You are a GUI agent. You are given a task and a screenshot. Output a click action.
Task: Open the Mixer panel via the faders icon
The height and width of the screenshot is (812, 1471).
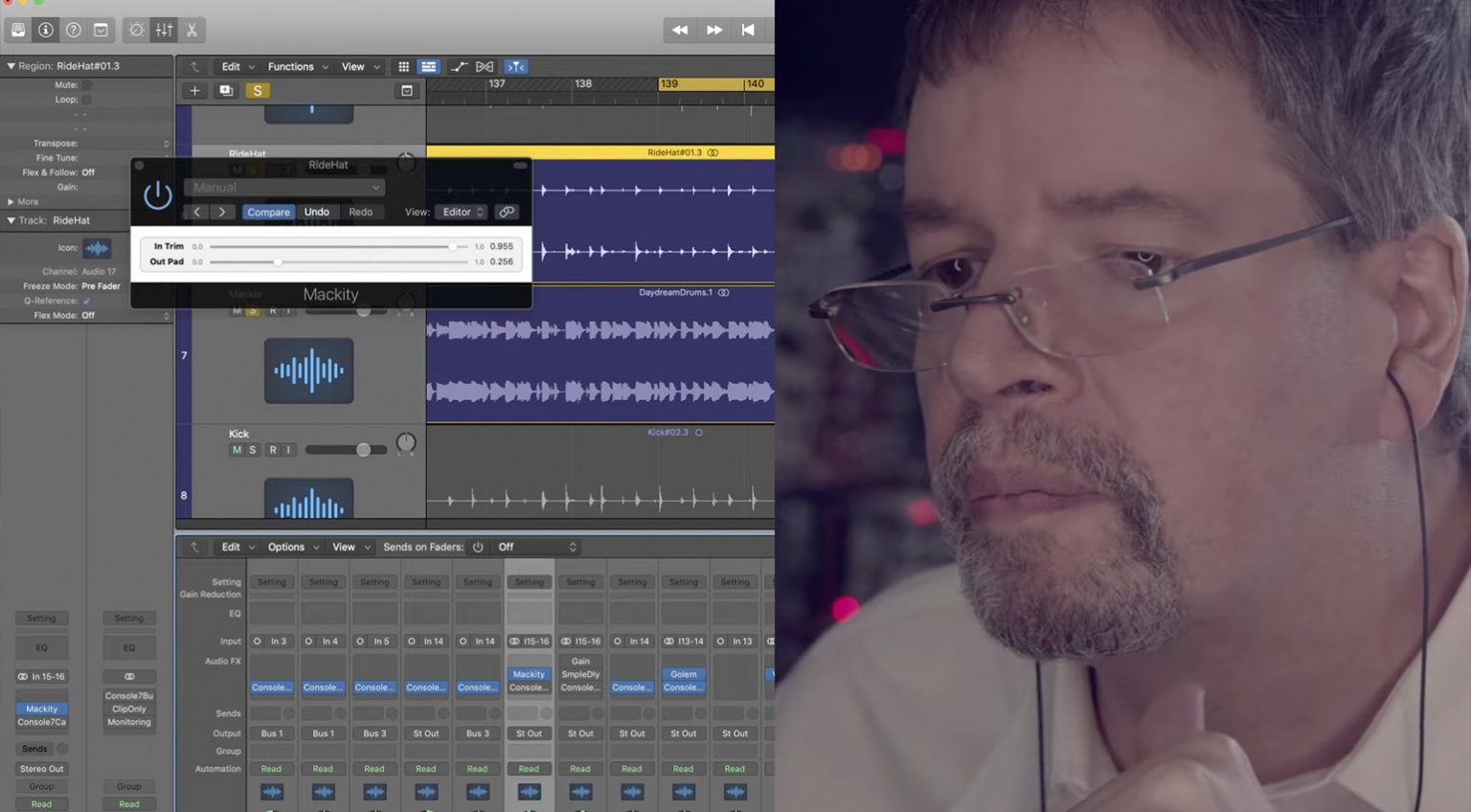[x=164, y=30]
